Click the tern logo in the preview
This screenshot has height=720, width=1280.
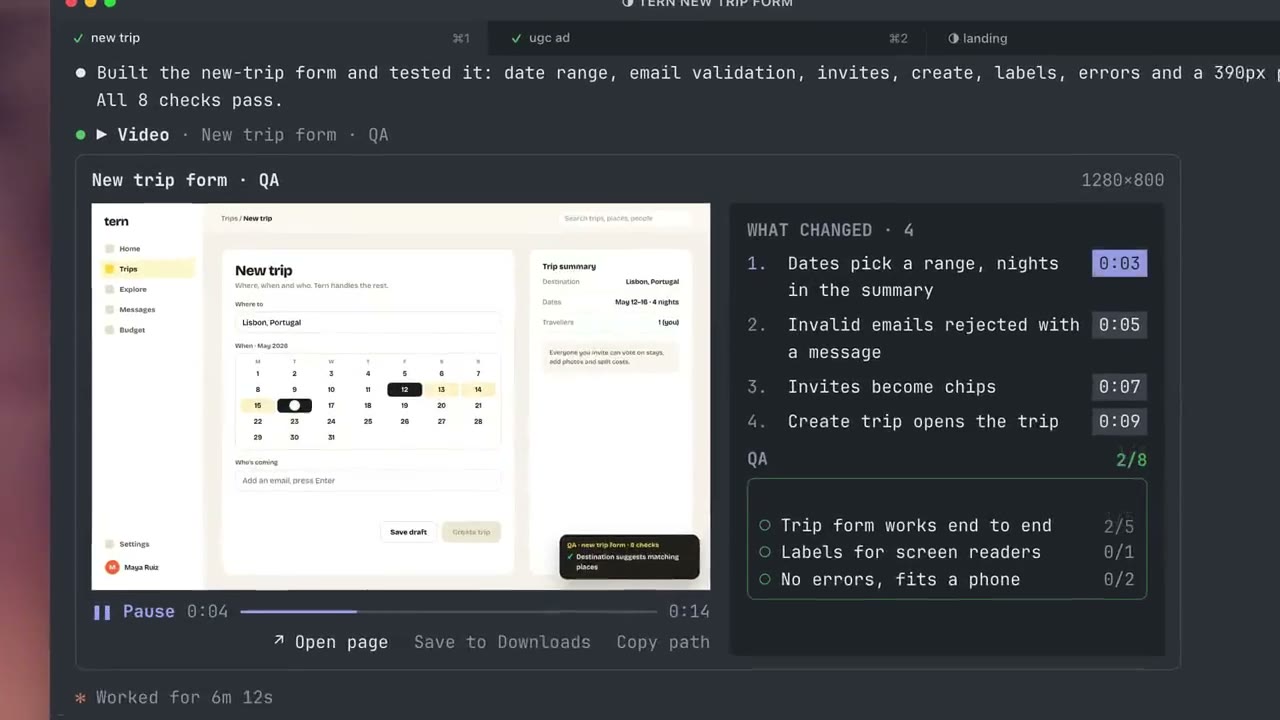pyautogui.click(x=116, y=222)
